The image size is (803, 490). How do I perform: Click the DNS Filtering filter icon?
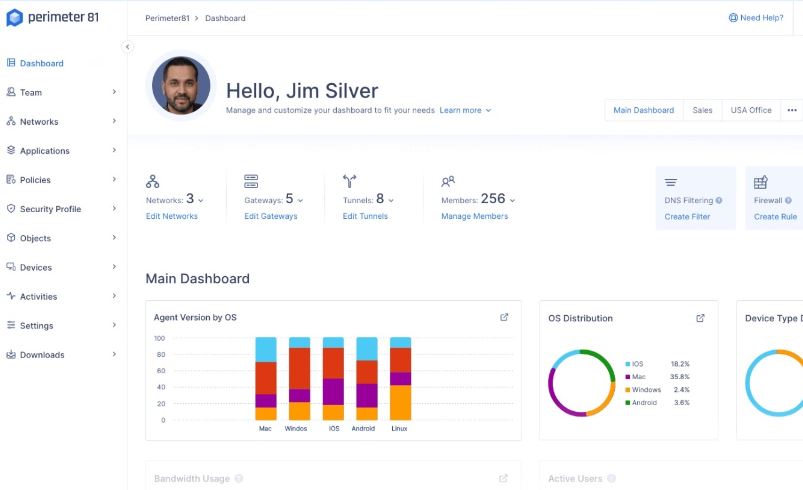pos(671,182)
